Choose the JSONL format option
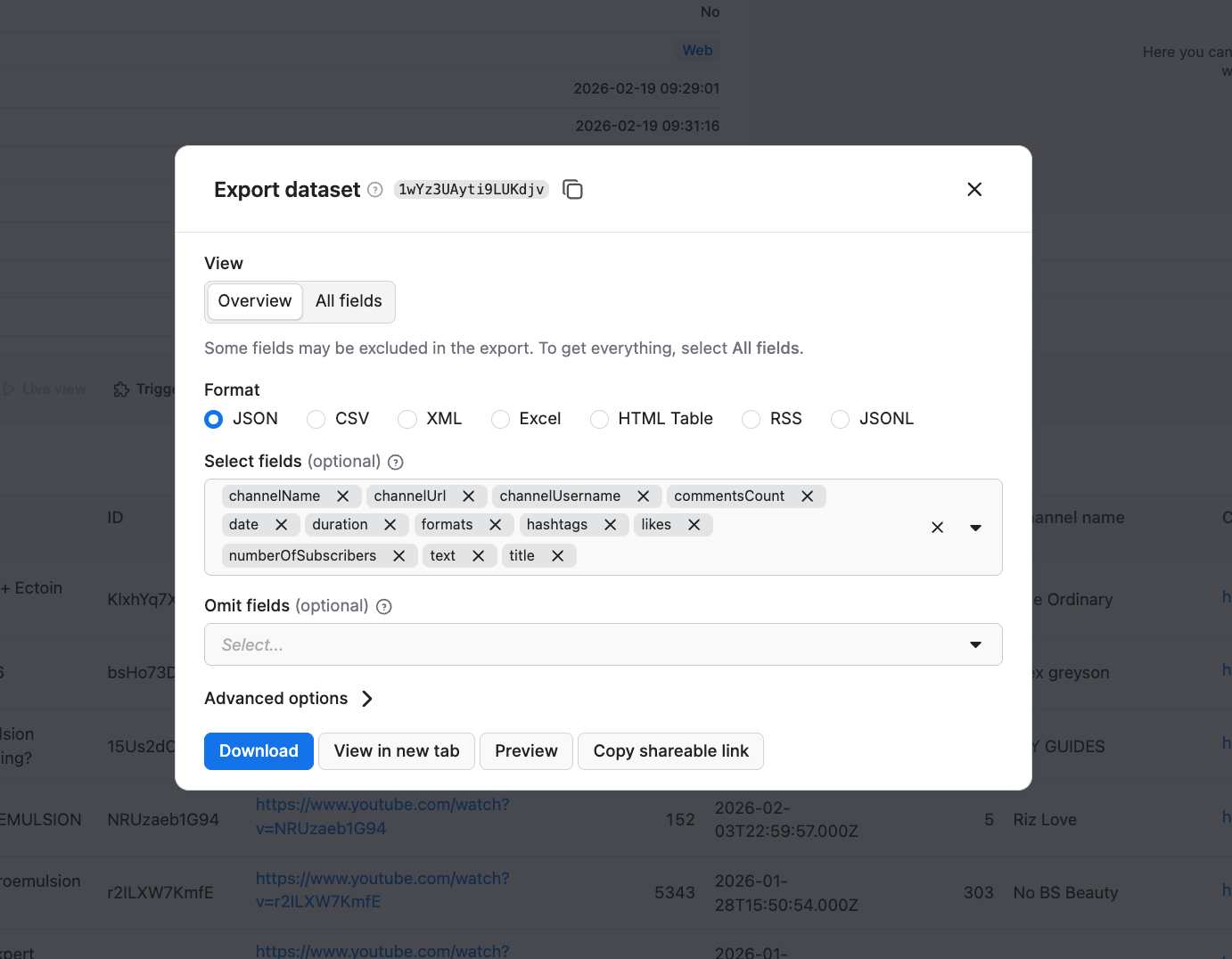Viewport: 1232px width, 959px height. pos(839,419)
